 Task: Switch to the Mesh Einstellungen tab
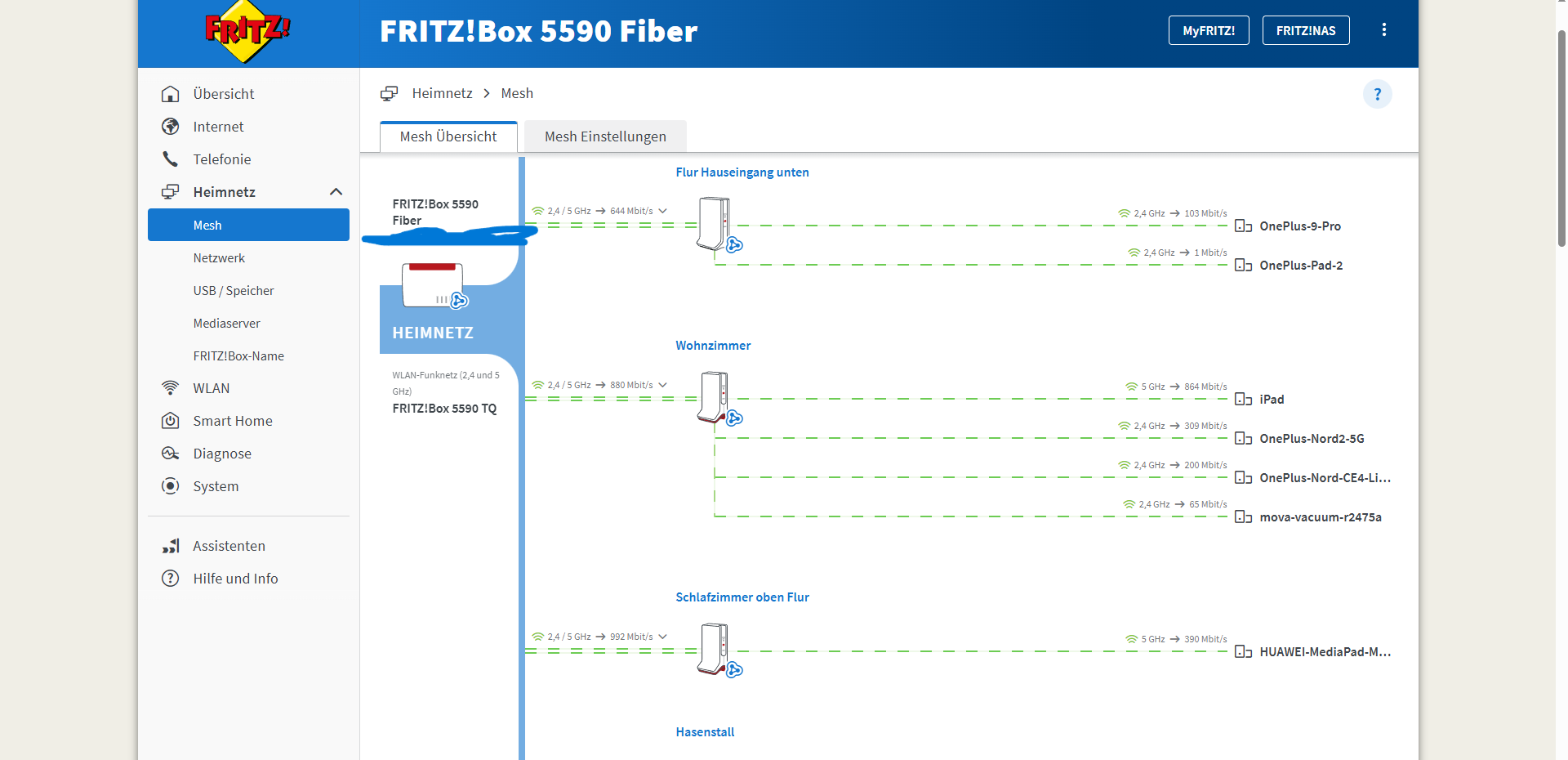point(605,136)
